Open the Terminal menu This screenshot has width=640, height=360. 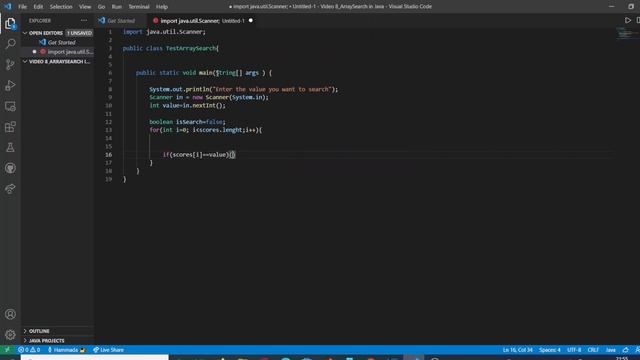139,7
